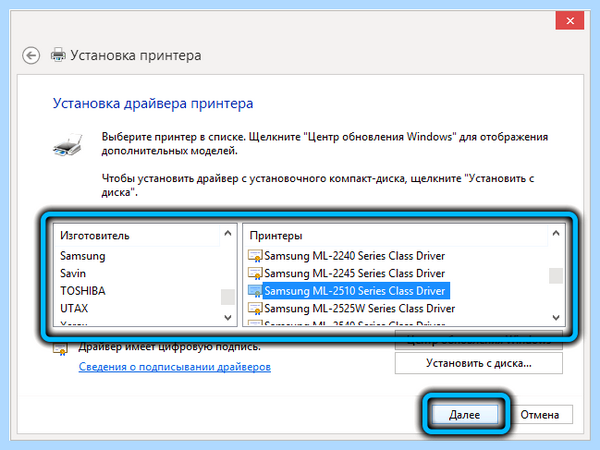The height and width of the screenshot is (450, 600).
Task: Click the printers list scrollbar thumb
Action: (556, 276)
